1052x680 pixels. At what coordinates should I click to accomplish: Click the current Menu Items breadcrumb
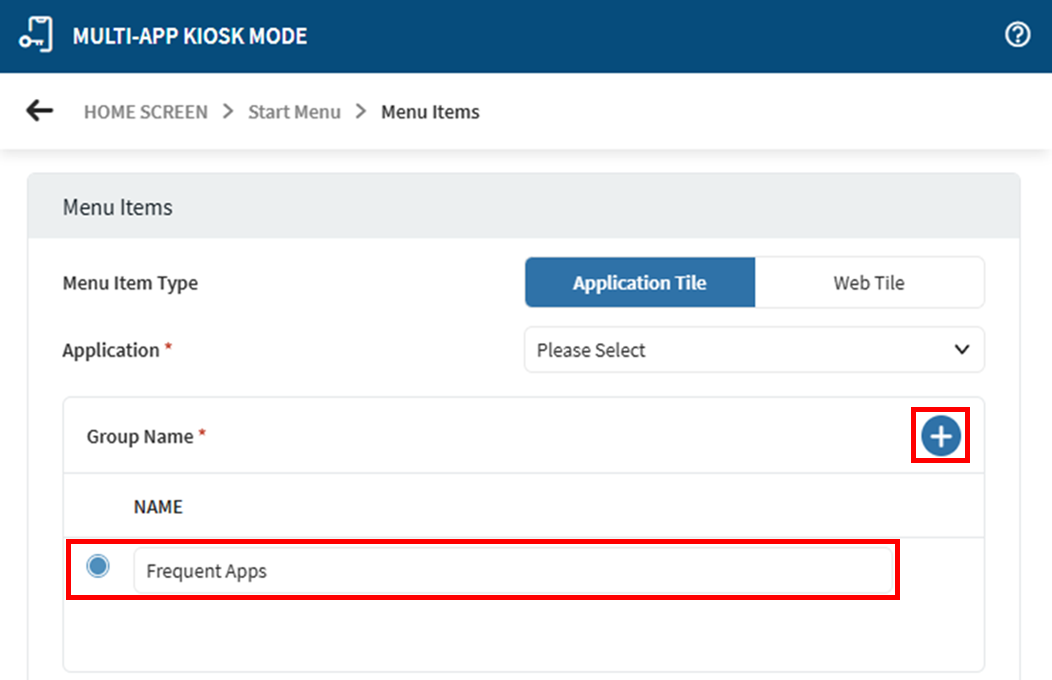[430, 112]
